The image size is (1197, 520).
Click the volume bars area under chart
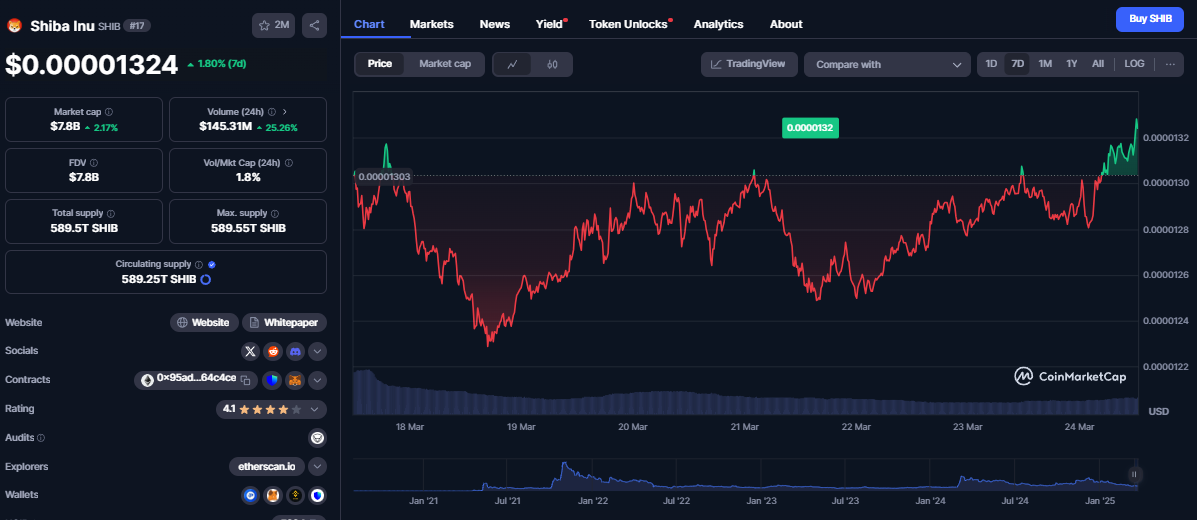[745, 392]
